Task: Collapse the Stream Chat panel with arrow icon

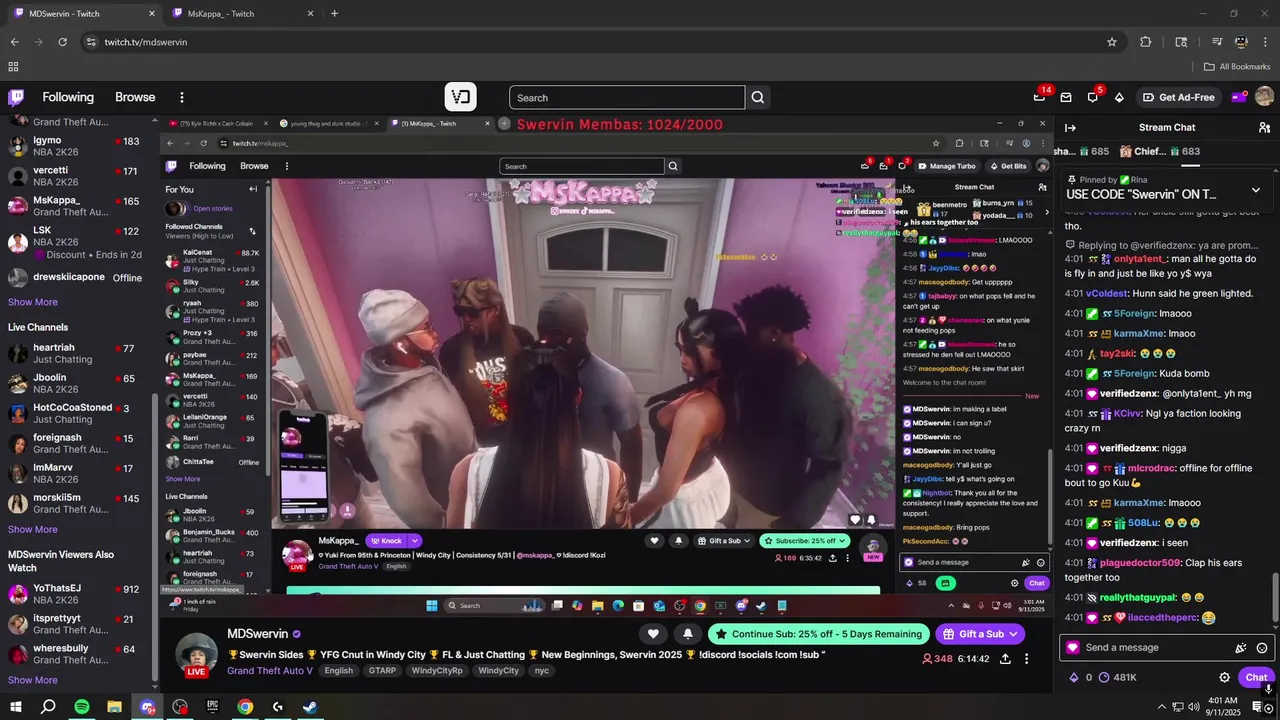Action: (x=1070, y=127)
